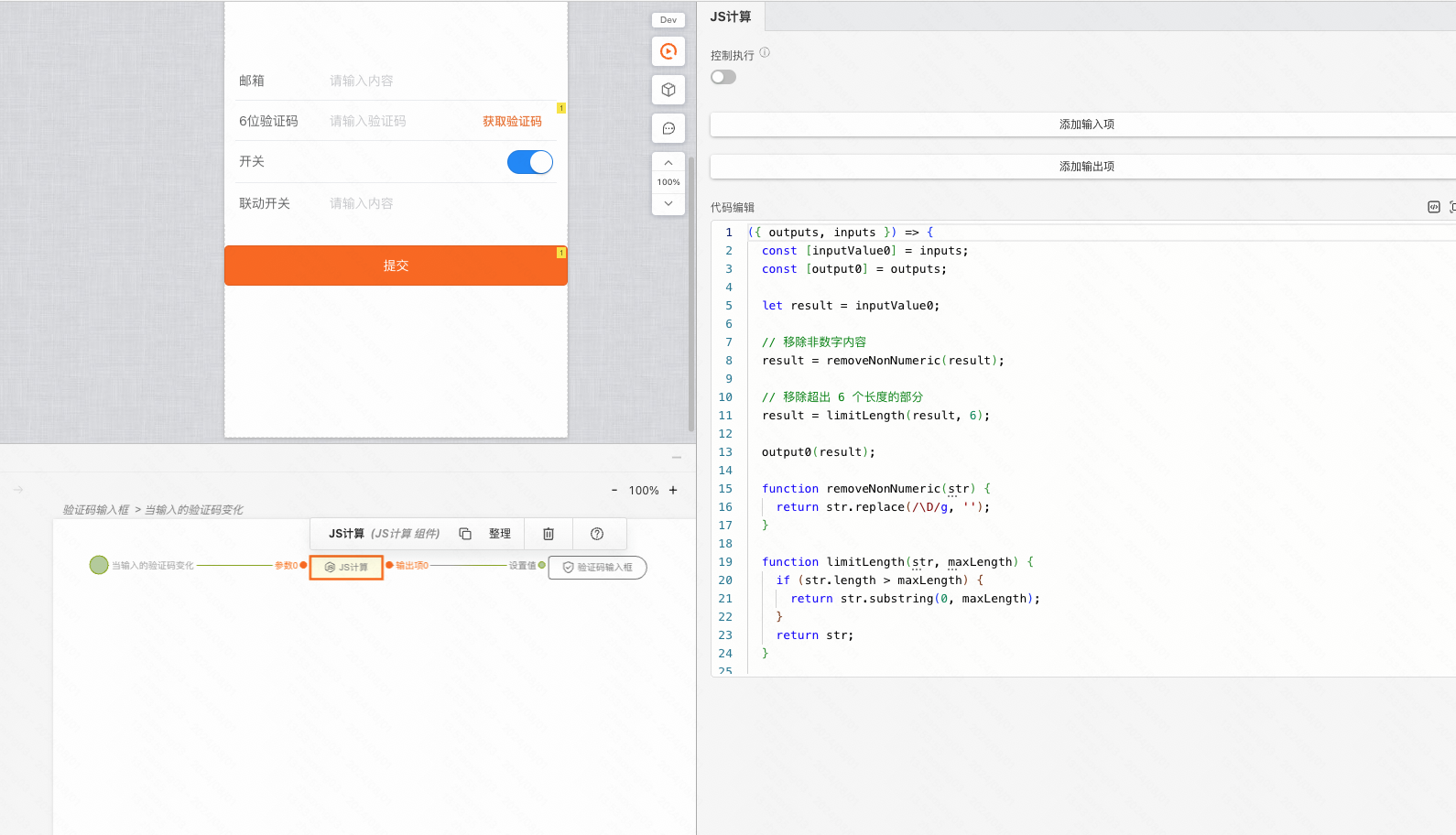Click the orange run/preview play icon

[x=668, y=51]
